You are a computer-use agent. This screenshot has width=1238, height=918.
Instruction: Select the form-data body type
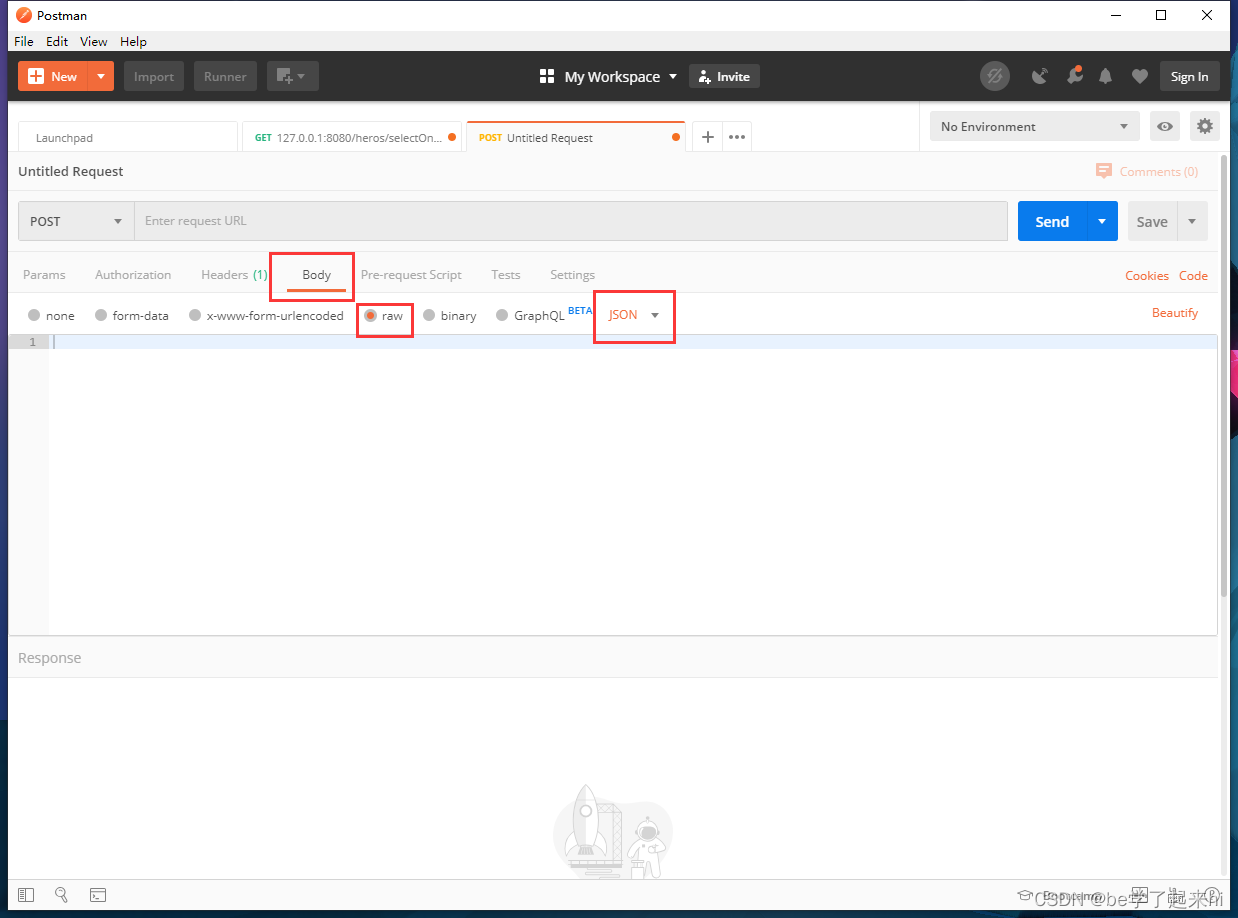(101, 315)
